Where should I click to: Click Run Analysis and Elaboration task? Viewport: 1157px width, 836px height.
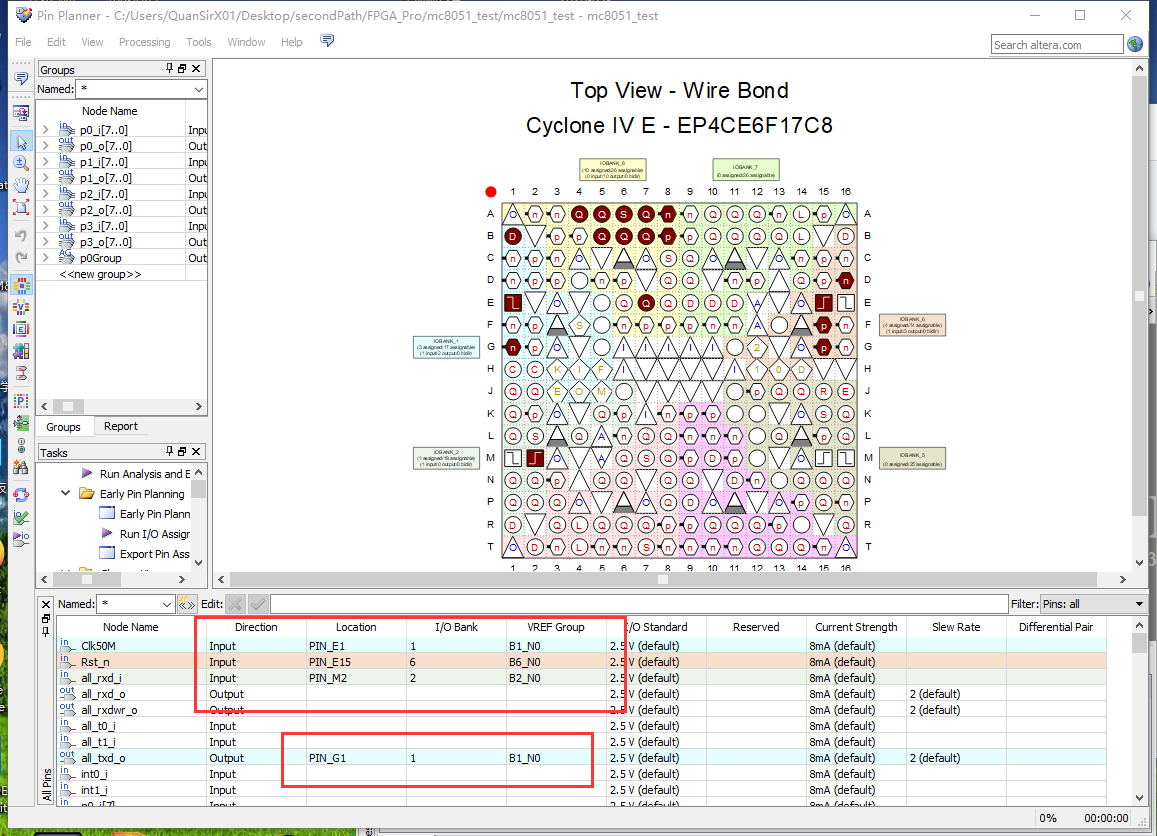coord(145,474)
